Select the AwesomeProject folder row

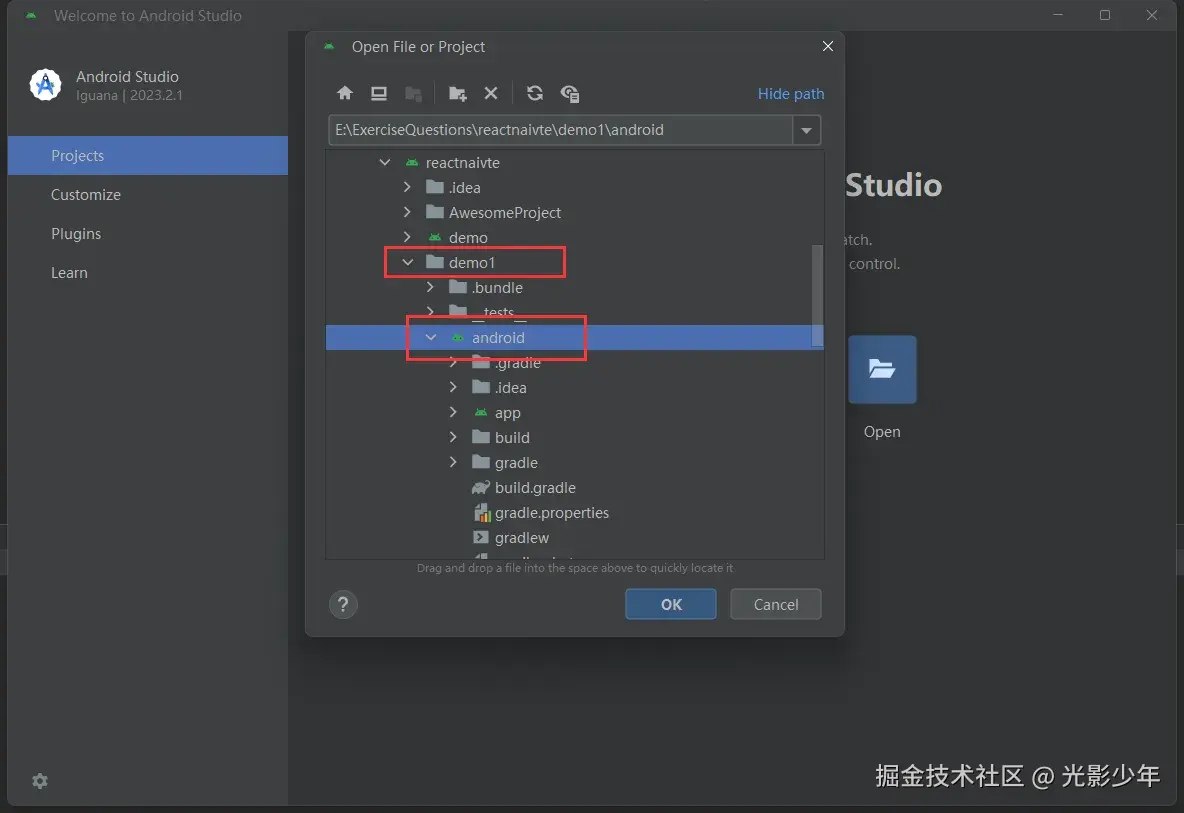click(574, 212)
